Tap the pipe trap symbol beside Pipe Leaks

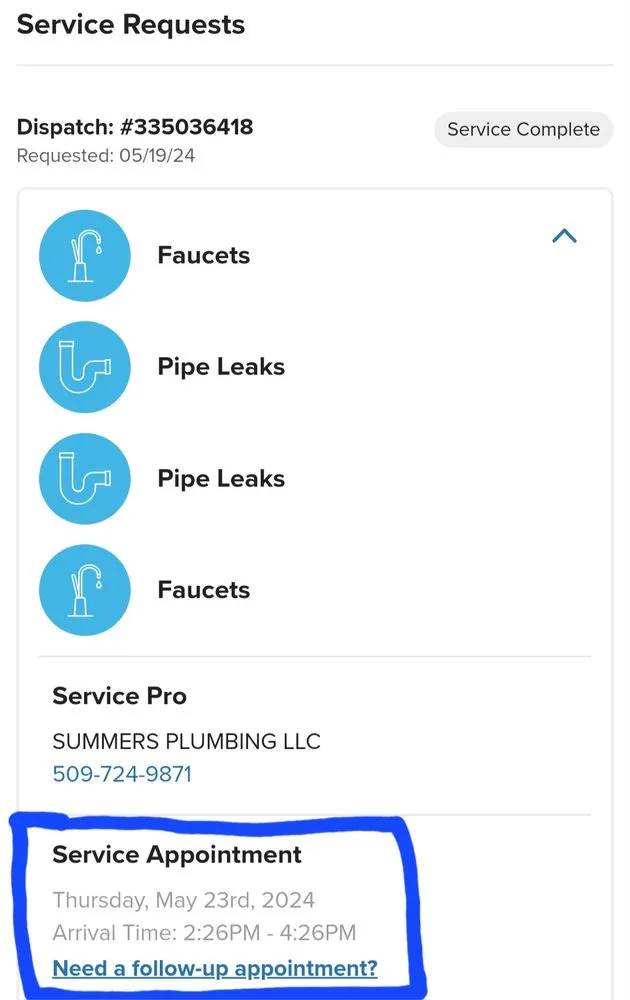(x=85, y=367)
